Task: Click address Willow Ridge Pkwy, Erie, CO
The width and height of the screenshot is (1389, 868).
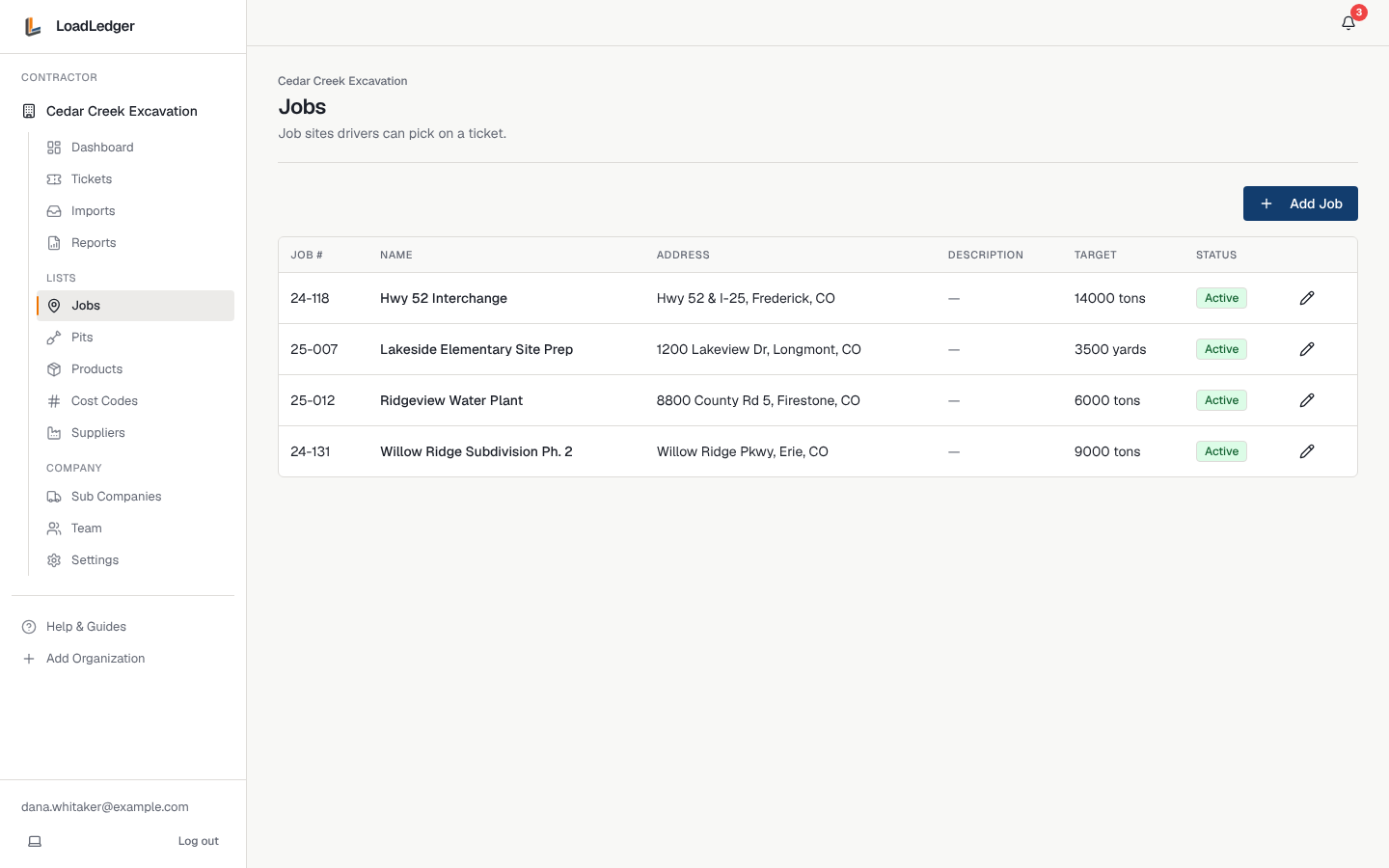Action: click(x=743, y=451)
